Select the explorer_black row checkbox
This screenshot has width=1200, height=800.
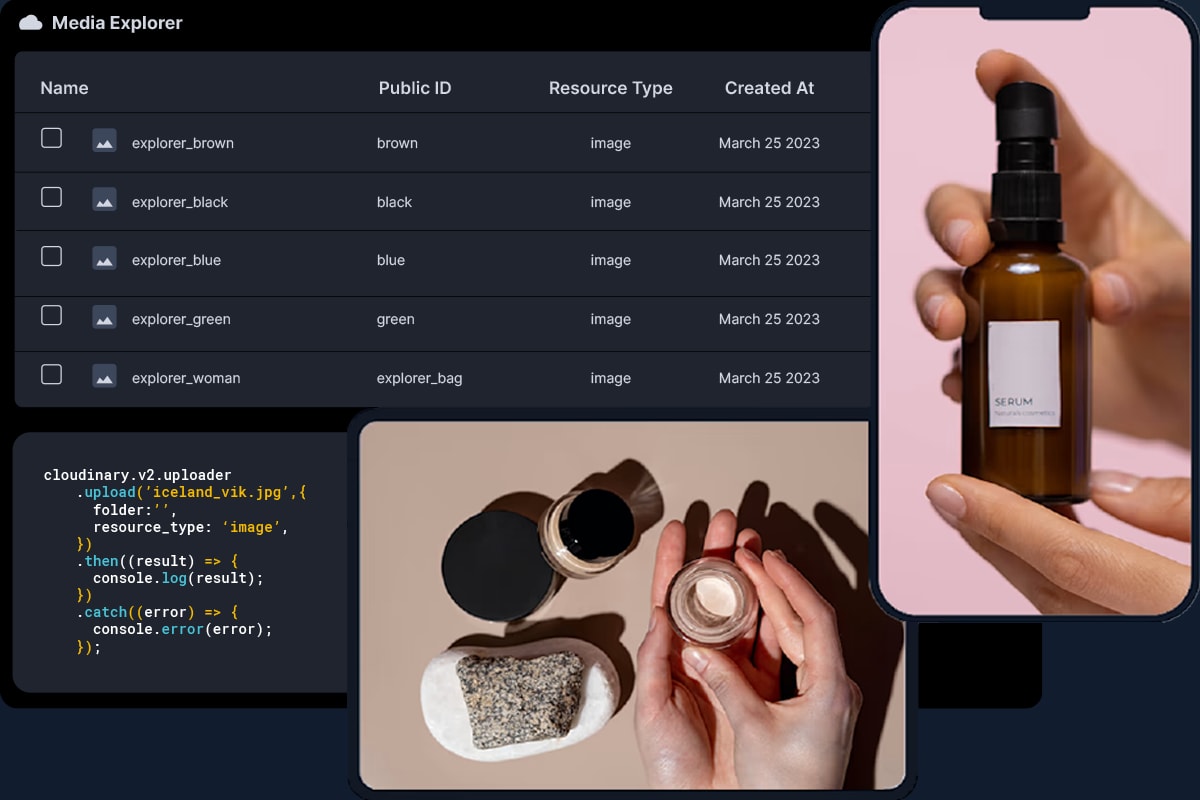click(x=51, y=197)
